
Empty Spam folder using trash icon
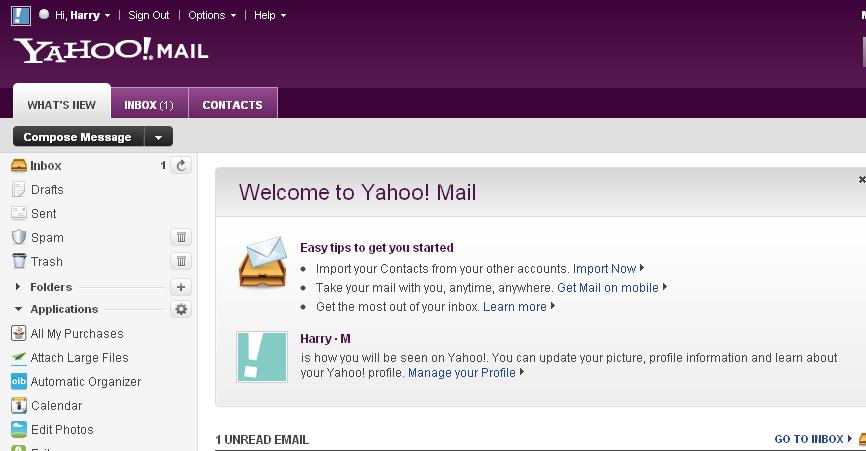click(x=181, y=238)
